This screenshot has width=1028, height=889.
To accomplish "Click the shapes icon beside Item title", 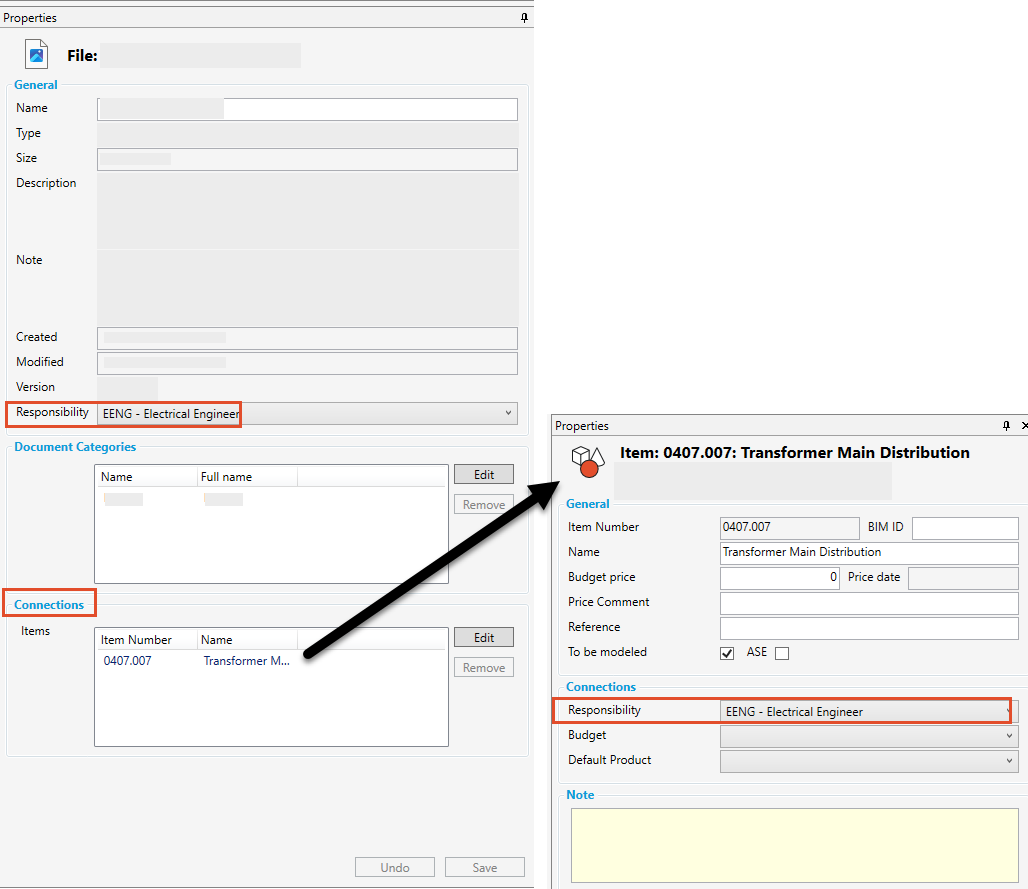I will (588, 462).
